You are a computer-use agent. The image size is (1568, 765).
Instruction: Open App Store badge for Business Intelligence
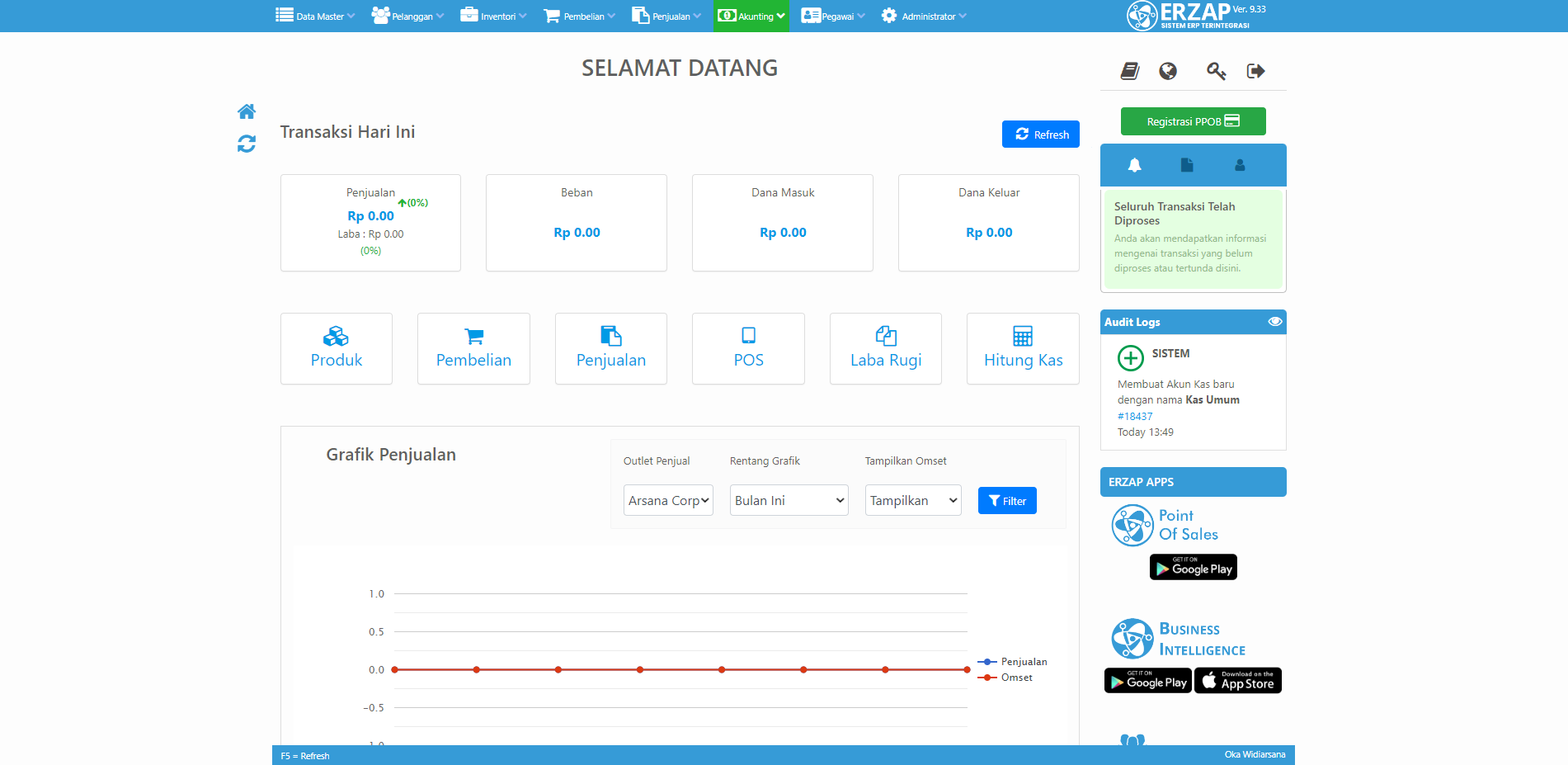(x=1238, y=681)
